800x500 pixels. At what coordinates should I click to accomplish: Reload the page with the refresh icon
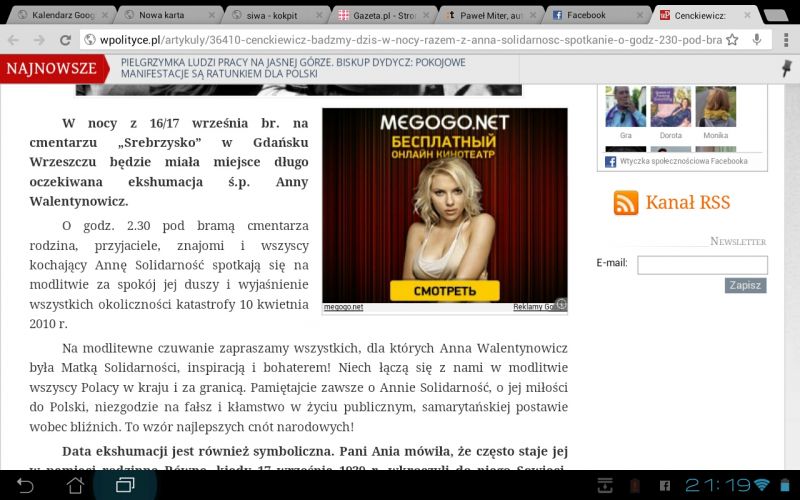pos(65,40)
